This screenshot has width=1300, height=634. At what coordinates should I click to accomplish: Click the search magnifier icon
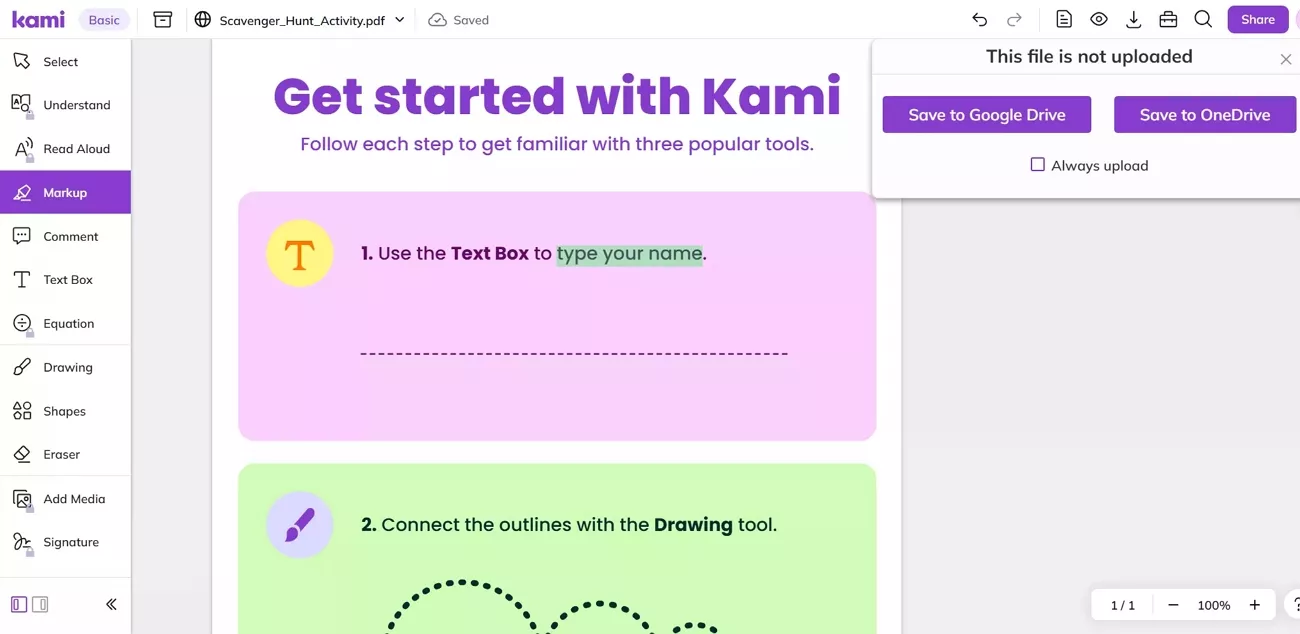tap(1203, 20)
